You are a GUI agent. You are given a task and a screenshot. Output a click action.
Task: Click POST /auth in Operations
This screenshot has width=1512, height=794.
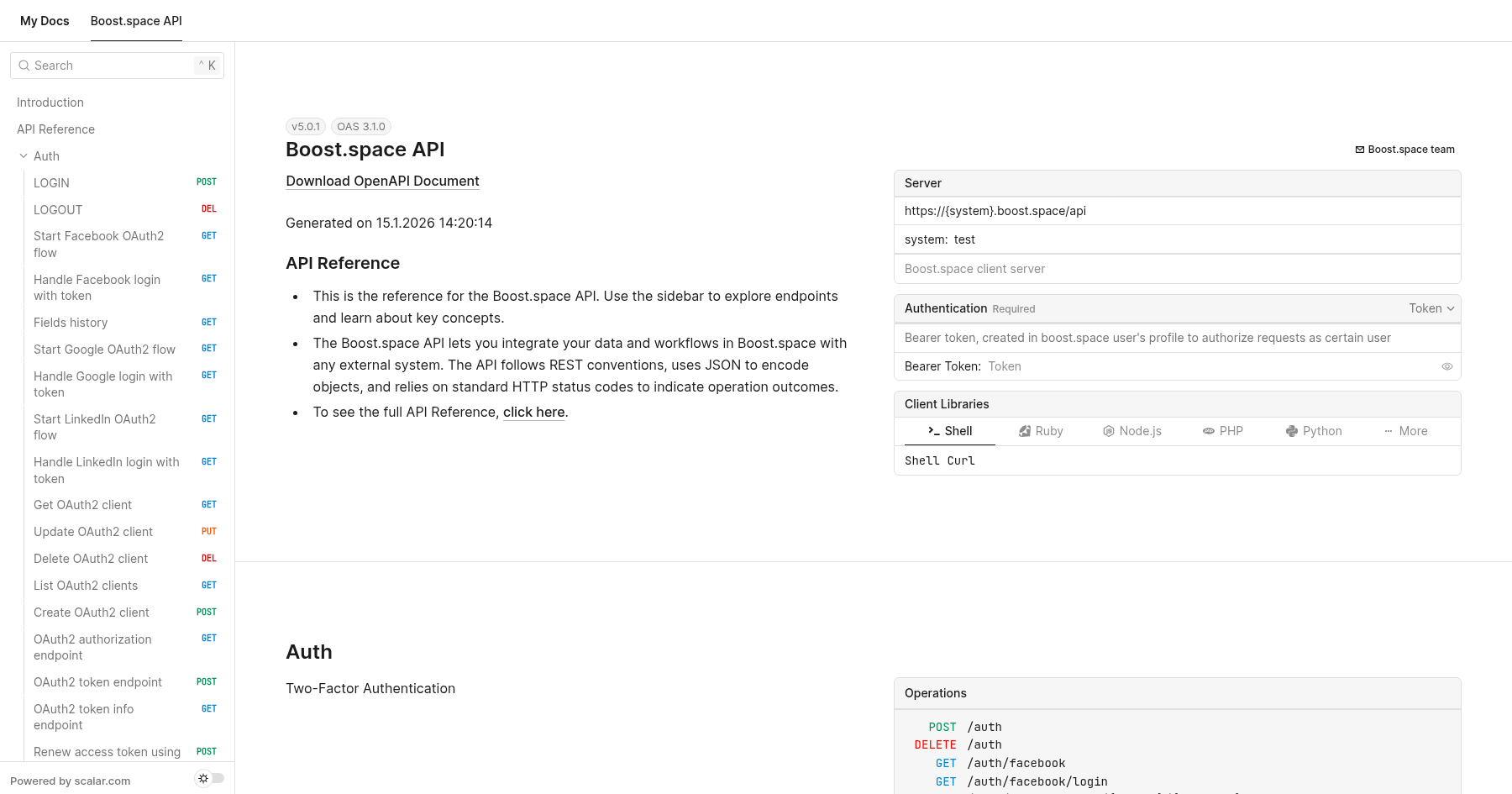964,727
